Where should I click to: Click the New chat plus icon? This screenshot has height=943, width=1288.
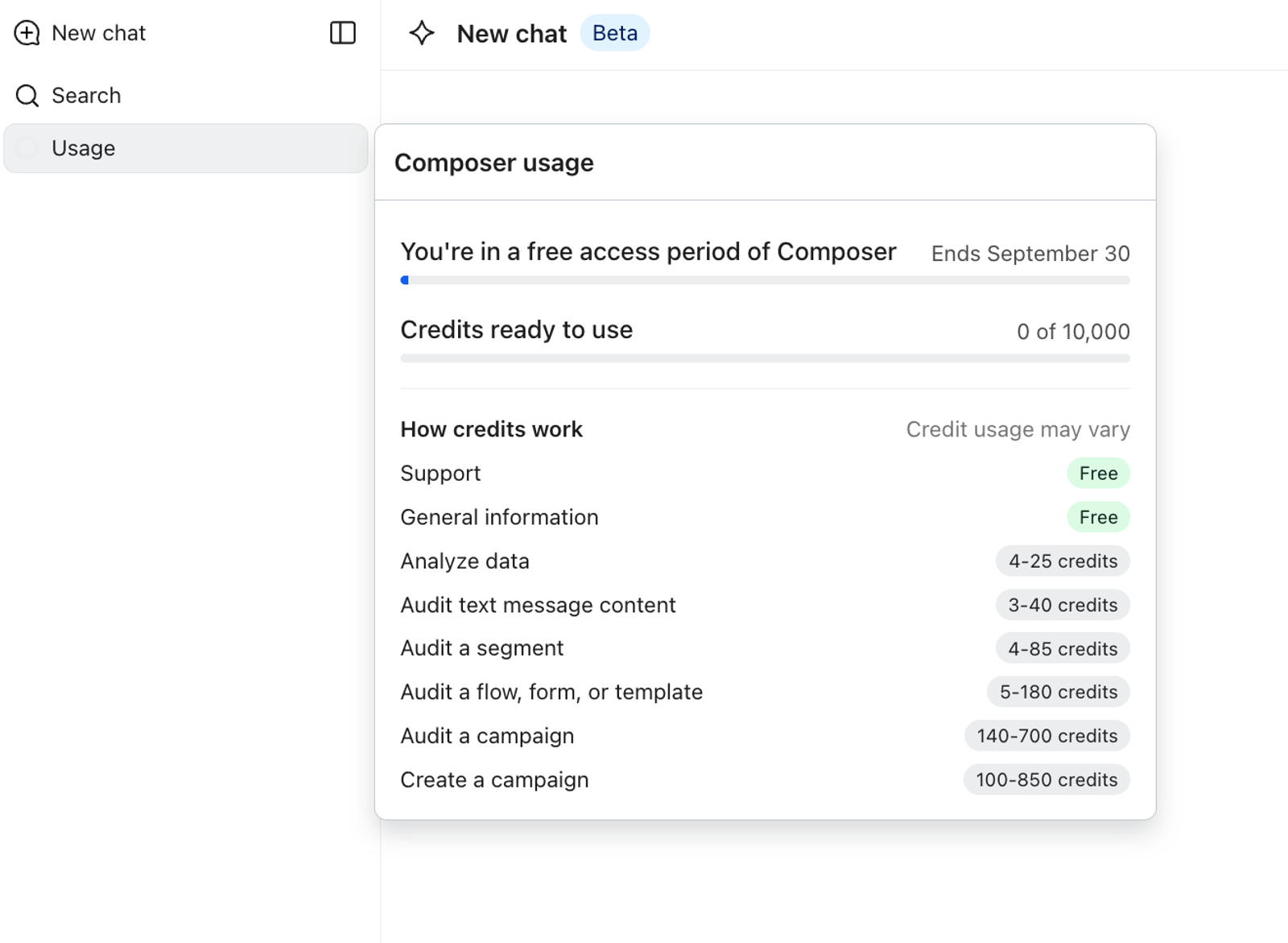pyautogui.click(x=27, y=33)
